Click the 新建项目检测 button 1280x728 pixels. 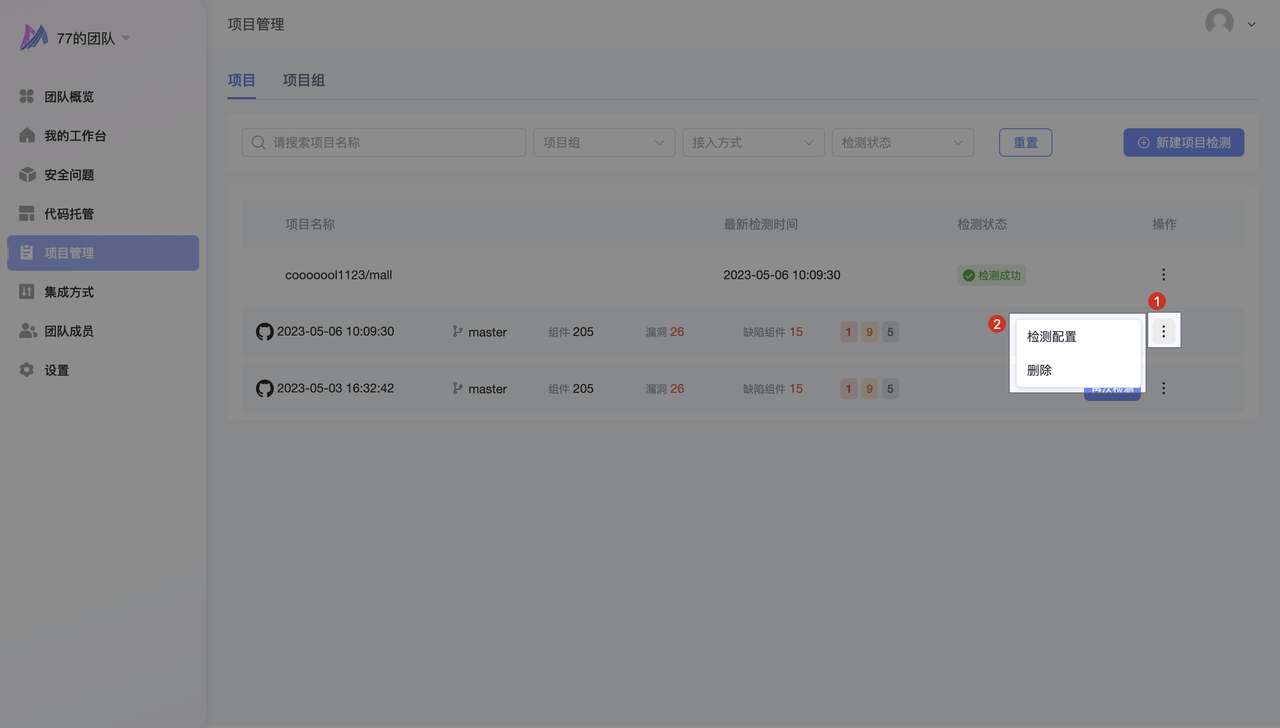[x=1183, y=143]
